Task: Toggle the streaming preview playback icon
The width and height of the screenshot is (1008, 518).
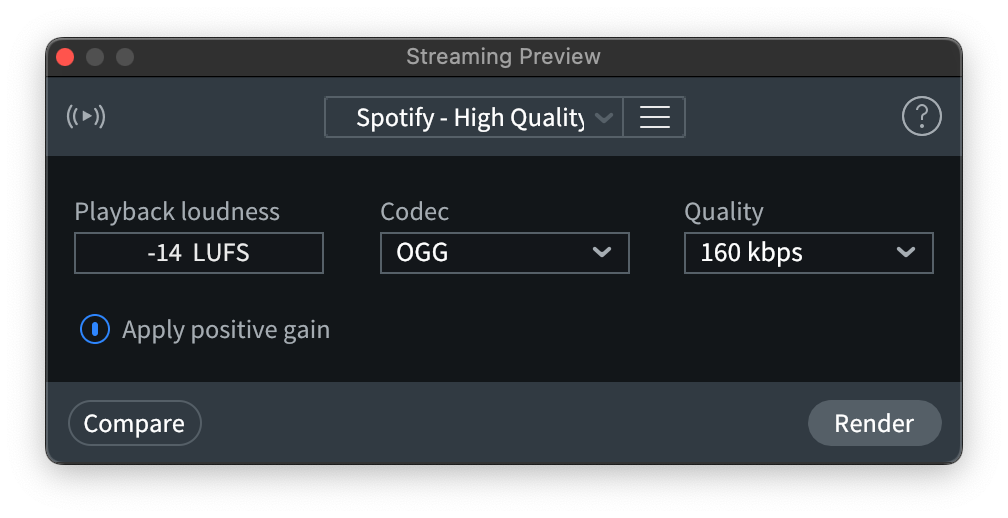Action: coord(86,117)
